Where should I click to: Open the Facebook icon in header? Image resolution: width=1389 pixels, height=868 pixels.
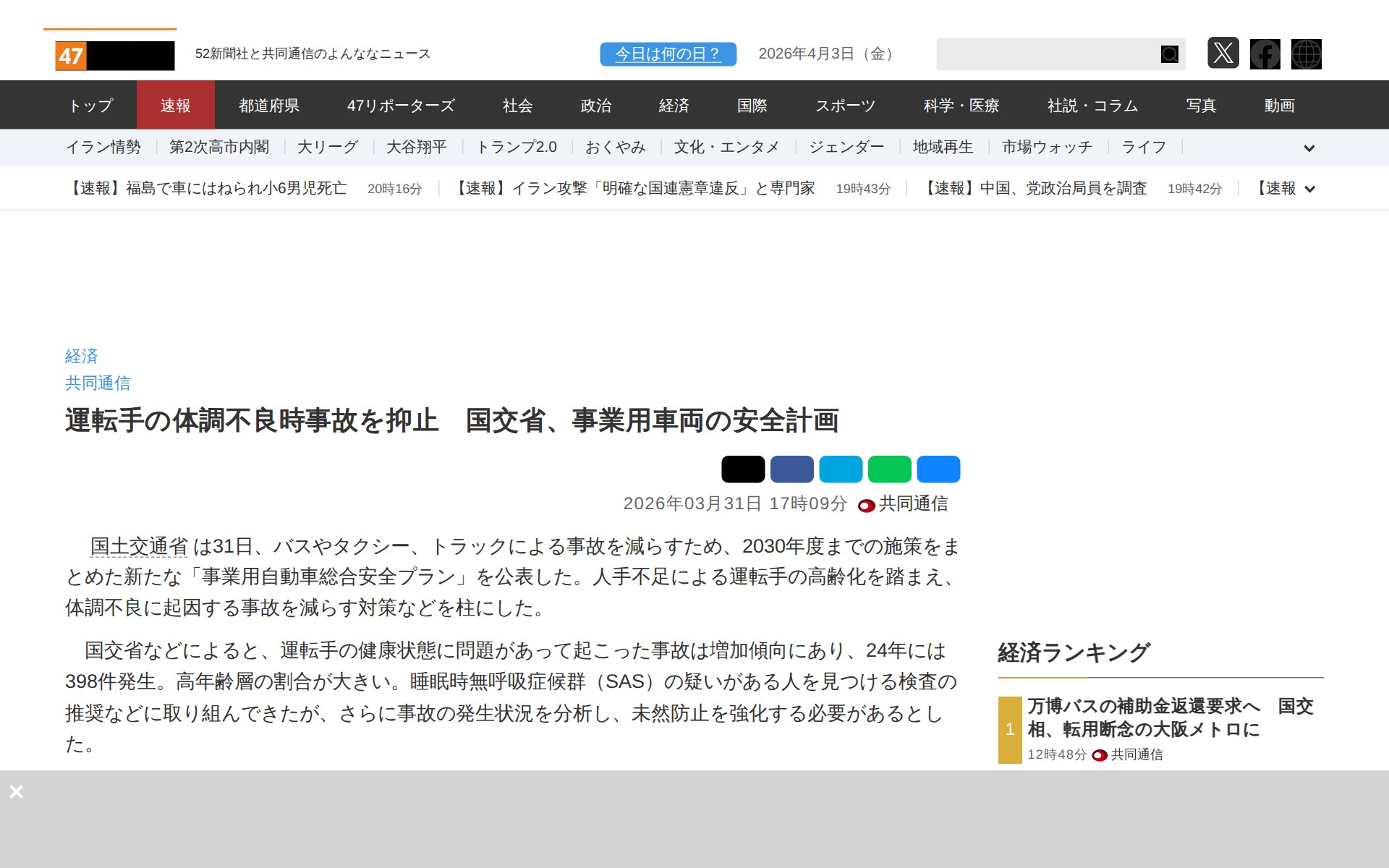tap(1265, 54)
